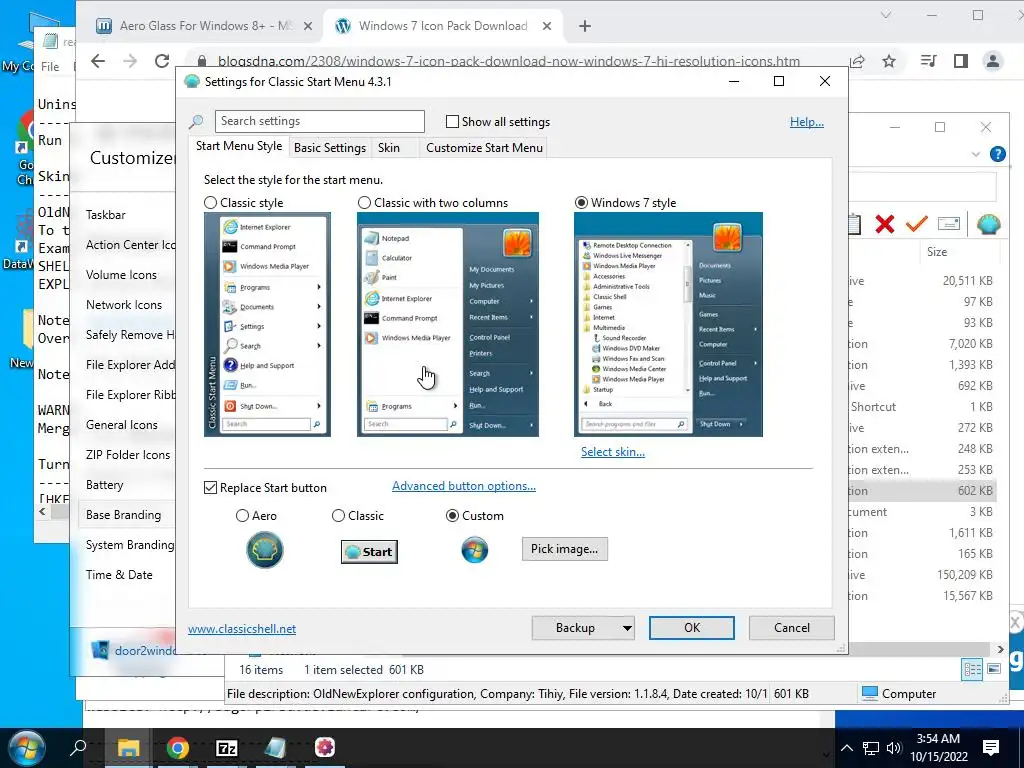Click the Search settings field
The image size is (1024, 768).
[319, 121]
